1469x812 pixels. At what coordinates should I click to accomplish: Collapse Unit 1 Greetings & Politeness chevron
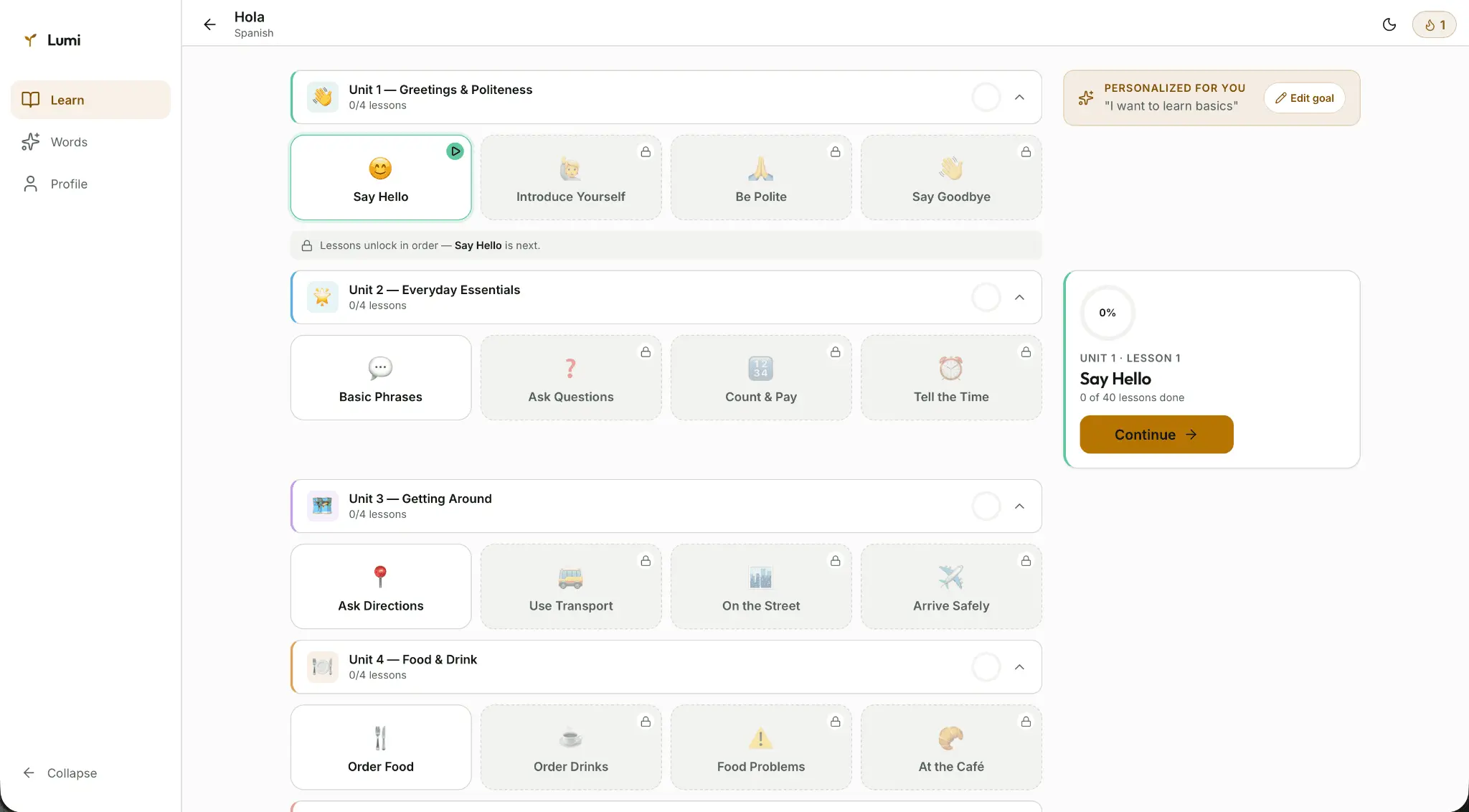coord(1019,97)
